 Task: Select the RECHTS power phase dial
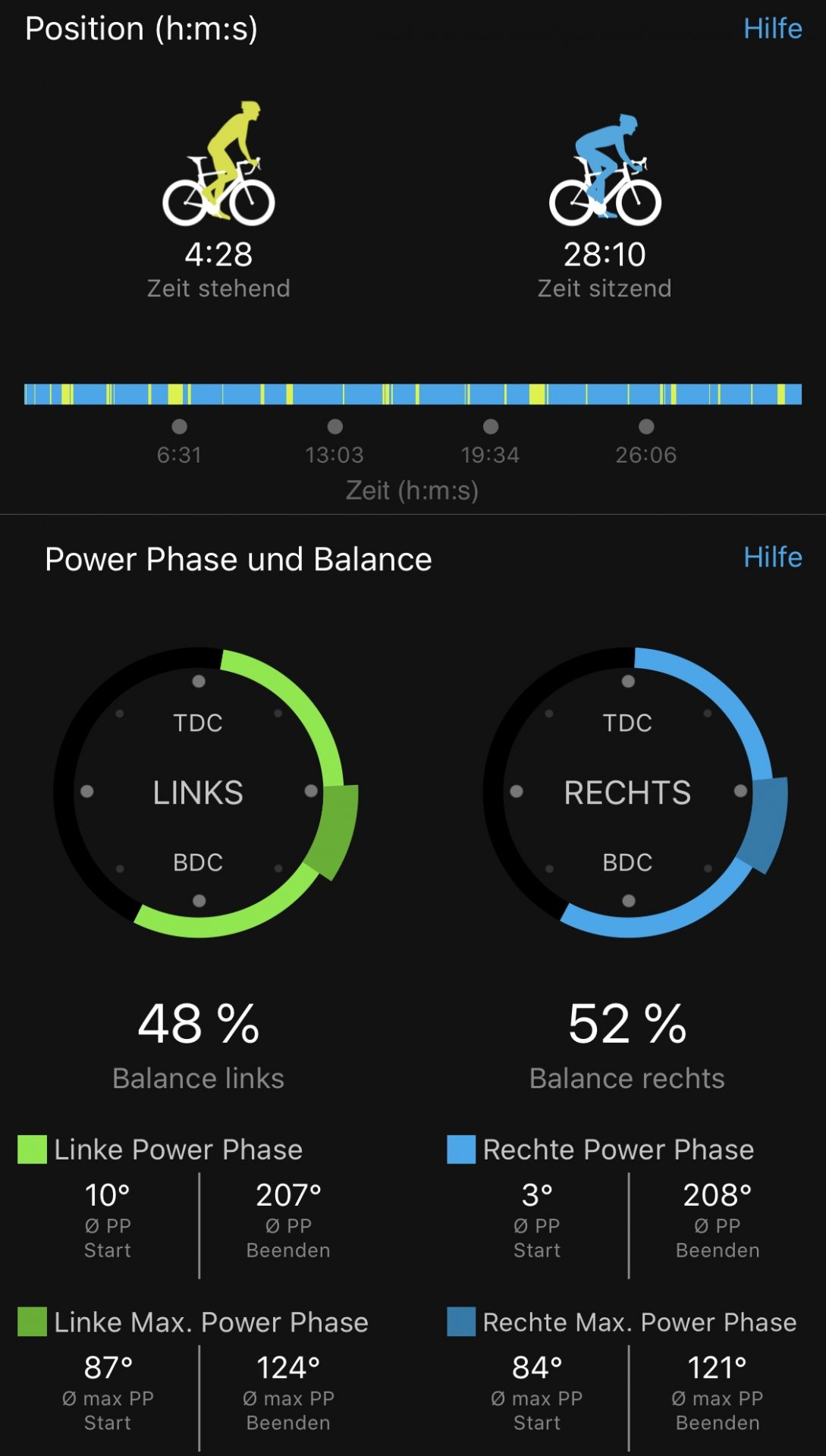635,792
